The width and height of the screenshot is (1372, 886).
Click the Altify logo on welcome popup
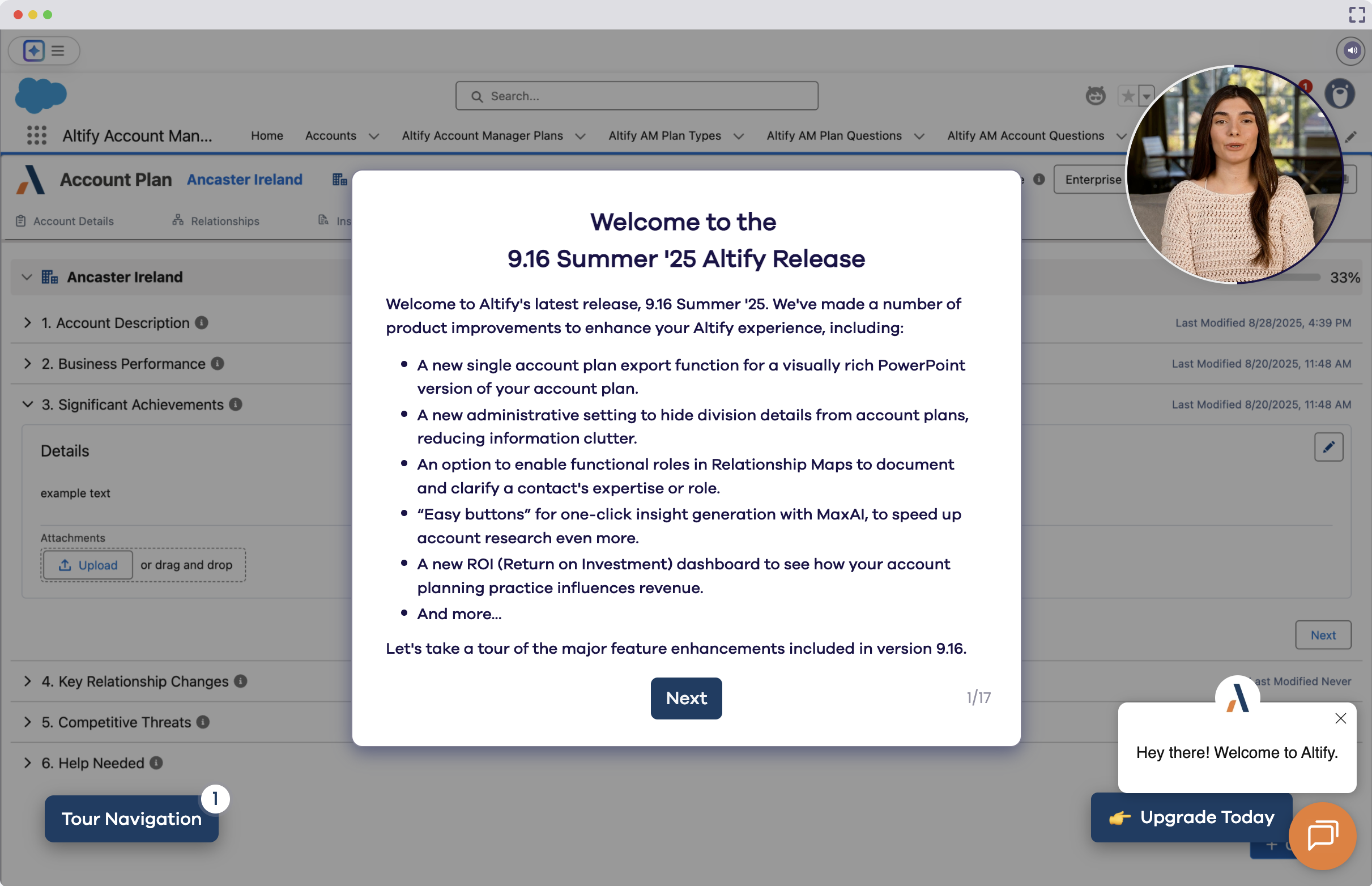pos(1237,698)
